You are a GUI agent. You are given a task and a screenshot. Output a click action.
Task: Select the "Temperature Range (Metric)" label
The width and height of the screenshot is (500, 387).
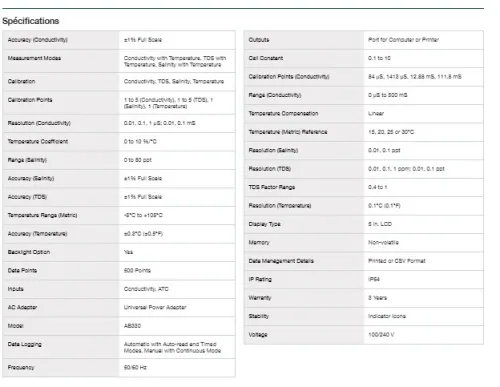click(x=43, y=215)
